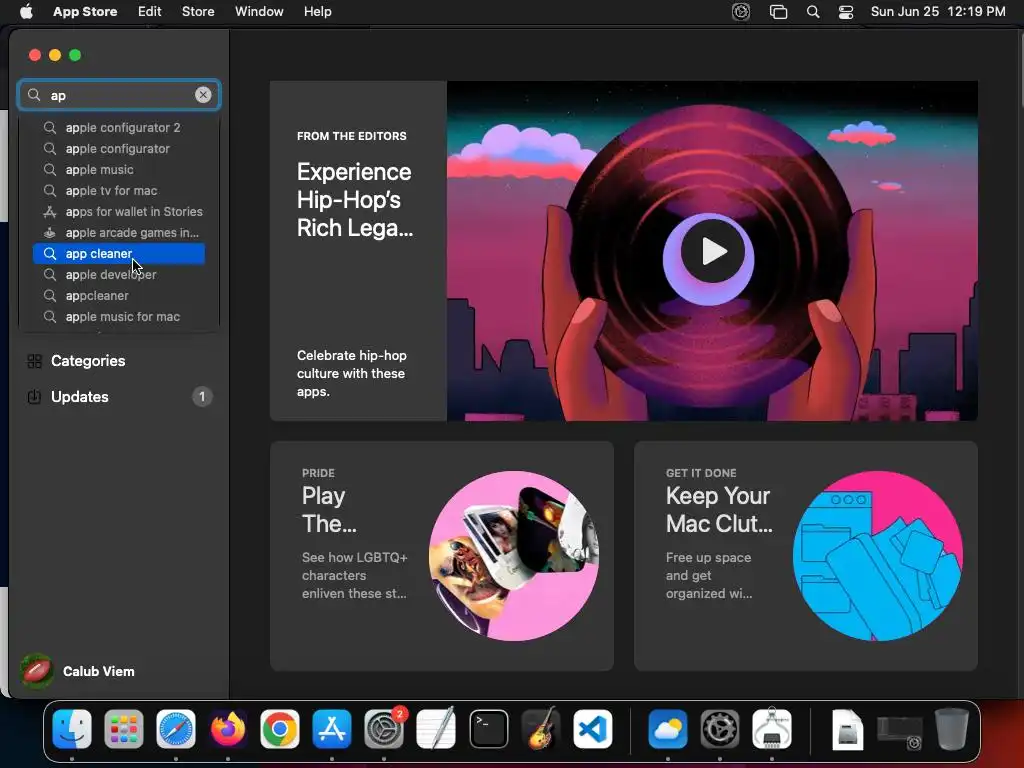Click the App Store icon in the Dock

click(x=332, y=729)
